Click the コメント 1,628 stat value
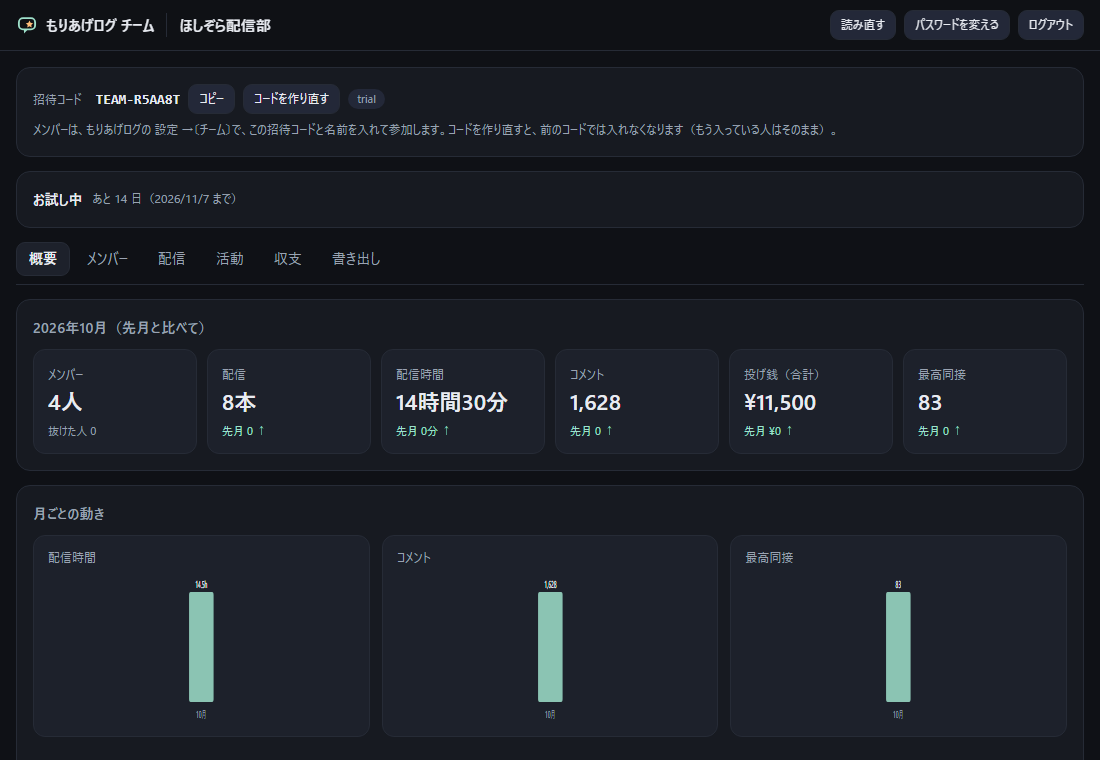Viewport: 1100px width, 760px height. [596, 403]
